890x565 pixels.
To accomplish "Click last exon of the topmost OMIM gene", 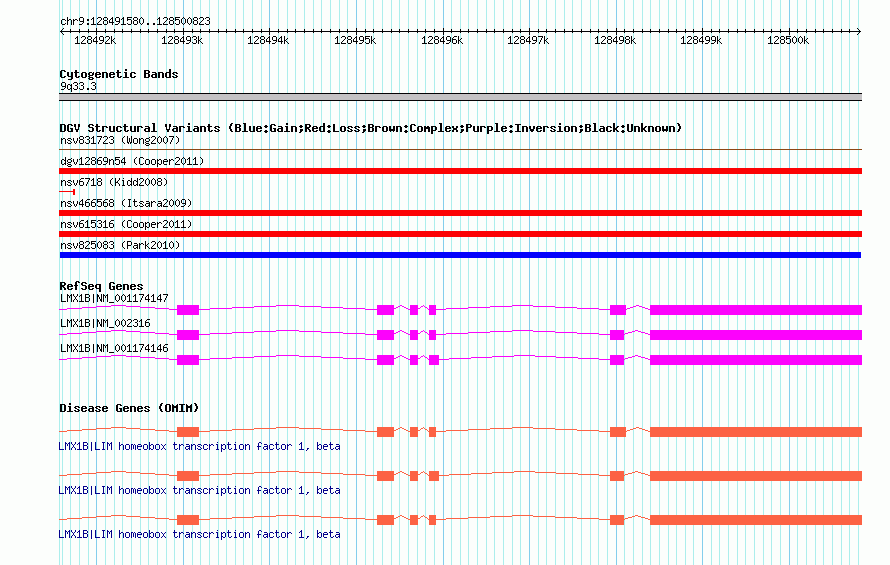I will click(x=756, y=432).
